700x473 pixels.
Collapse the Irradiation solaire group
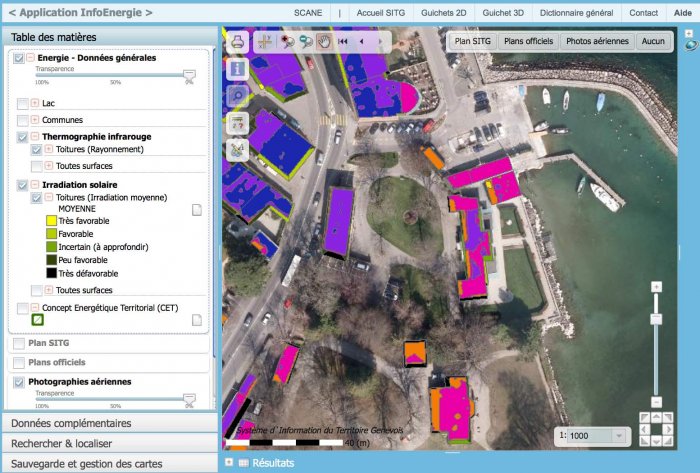click(x=35, y=184)
